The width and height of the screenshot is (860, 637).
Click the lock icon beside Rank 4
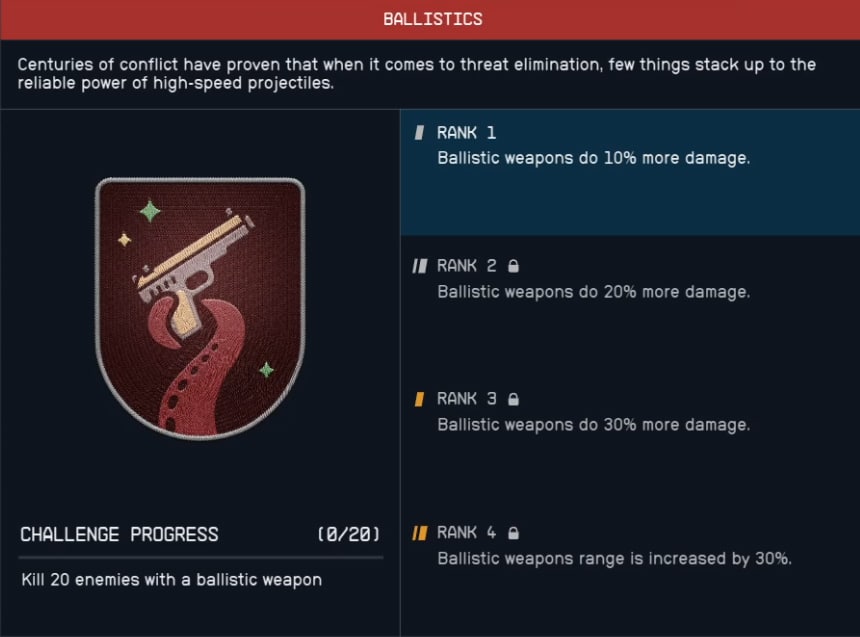coord(513,533)
